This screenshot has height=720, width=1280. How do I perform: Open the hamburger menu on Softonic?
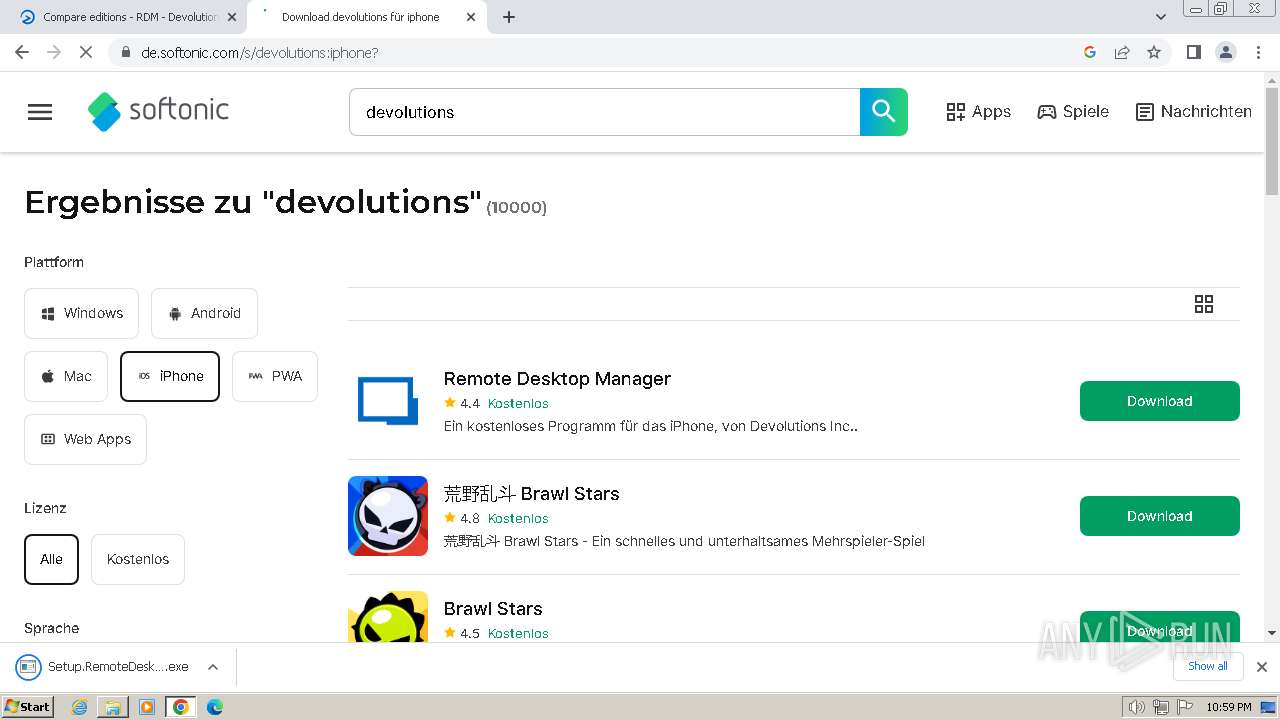(40, 112)
